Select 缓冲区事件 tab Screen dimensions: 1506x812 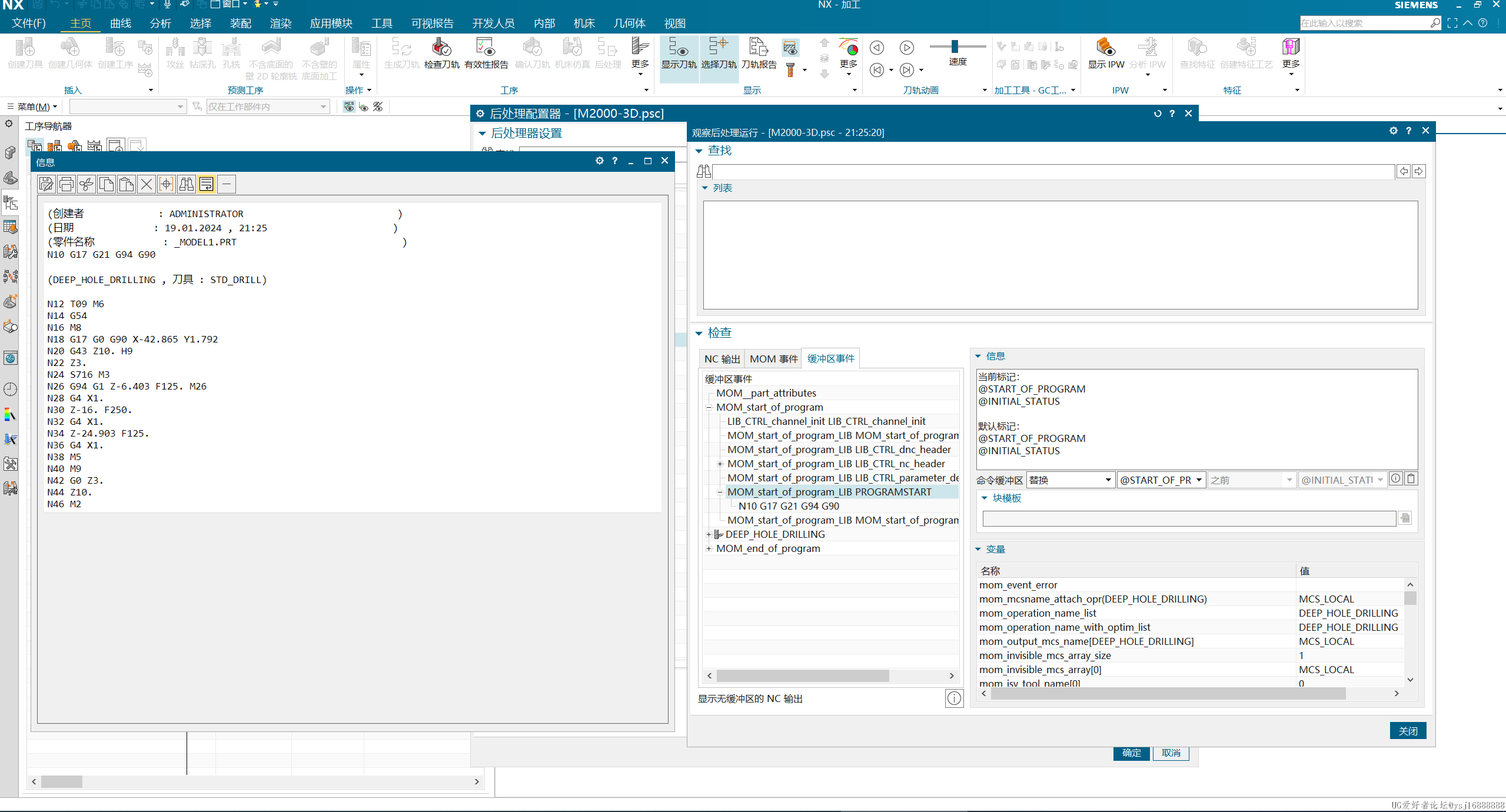(x=830, y=358)
